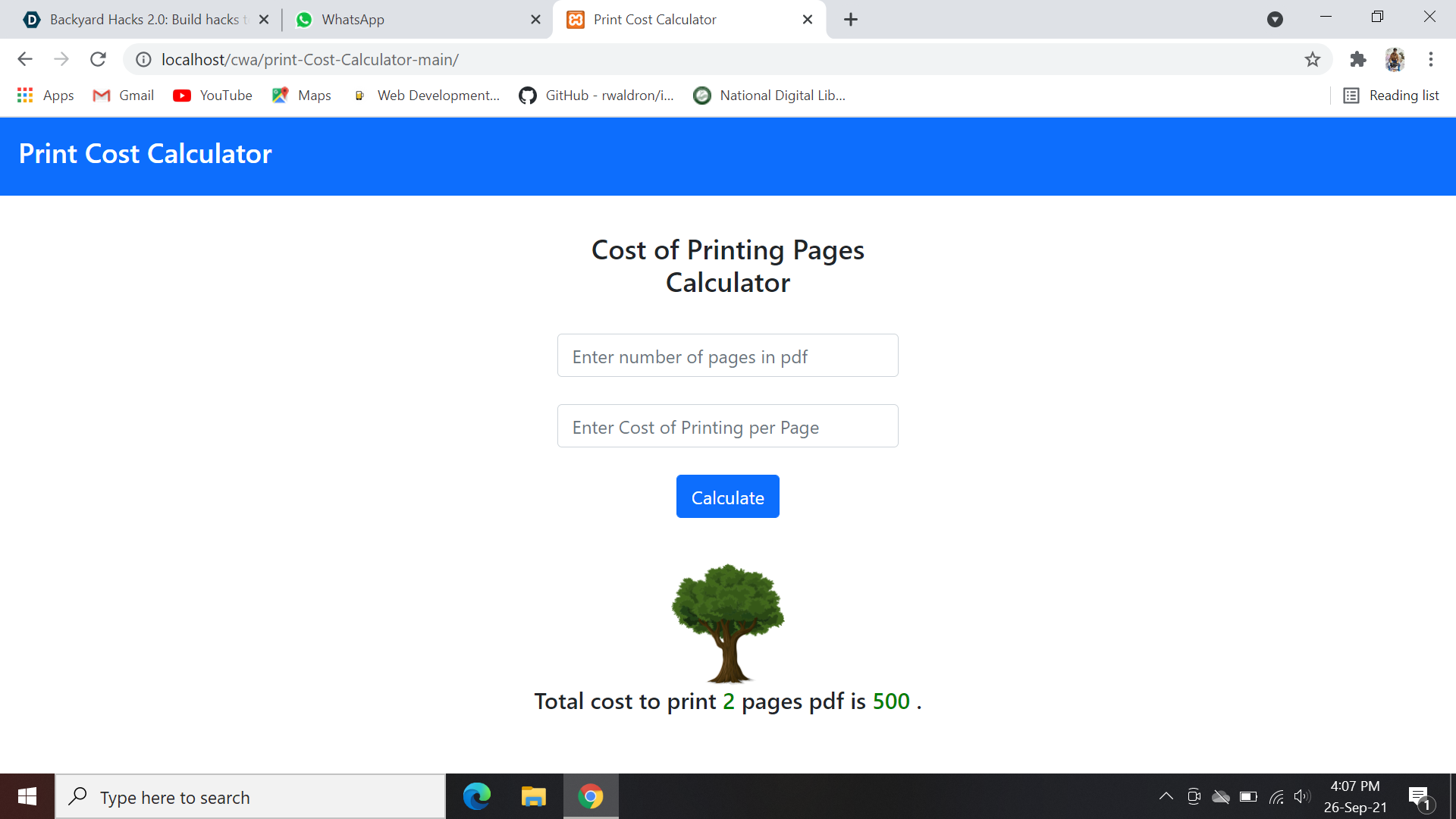Switch to the WhatsApp tab

point(353,20)
